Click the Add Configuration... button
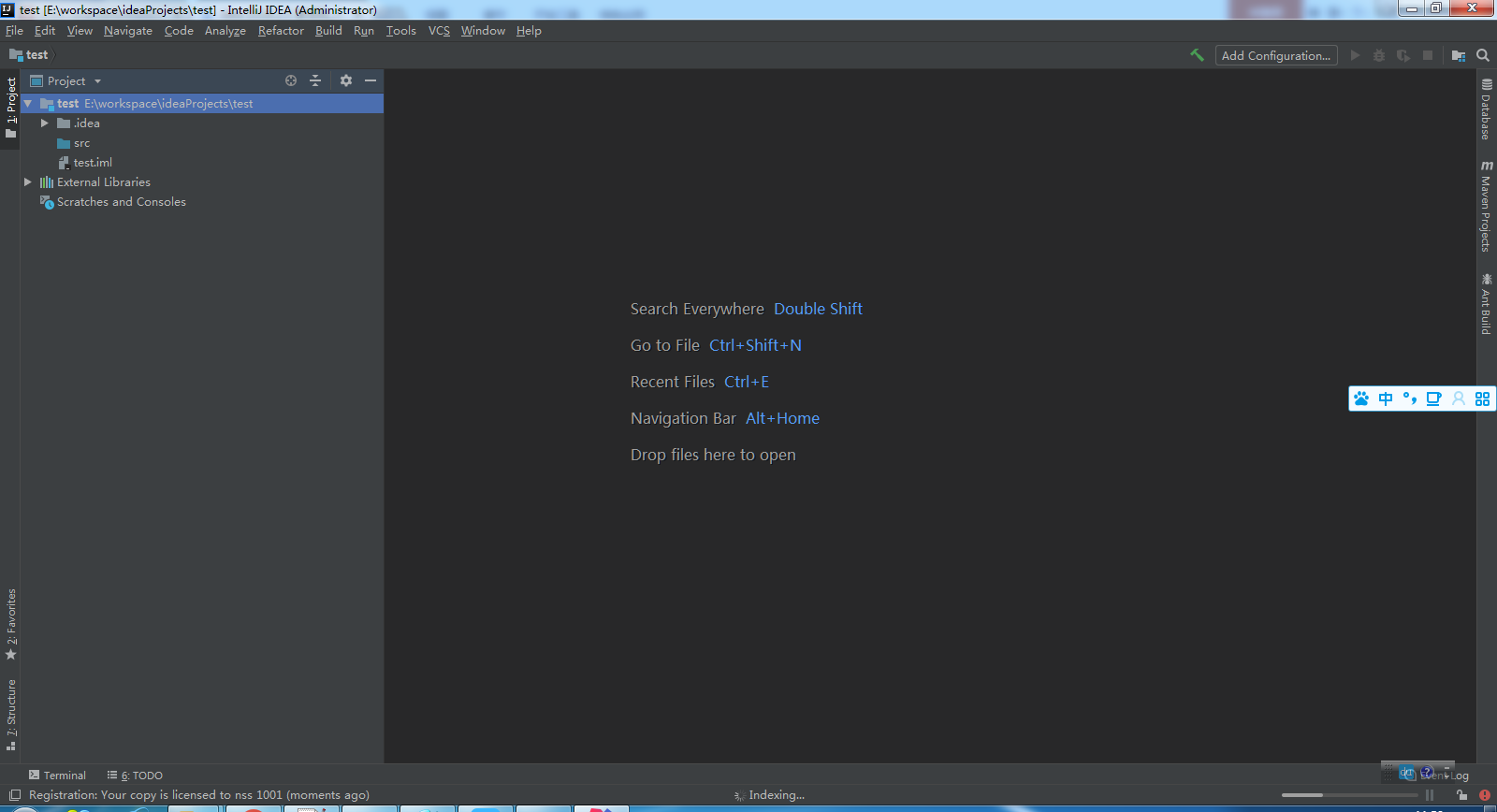 [1276, 55]
